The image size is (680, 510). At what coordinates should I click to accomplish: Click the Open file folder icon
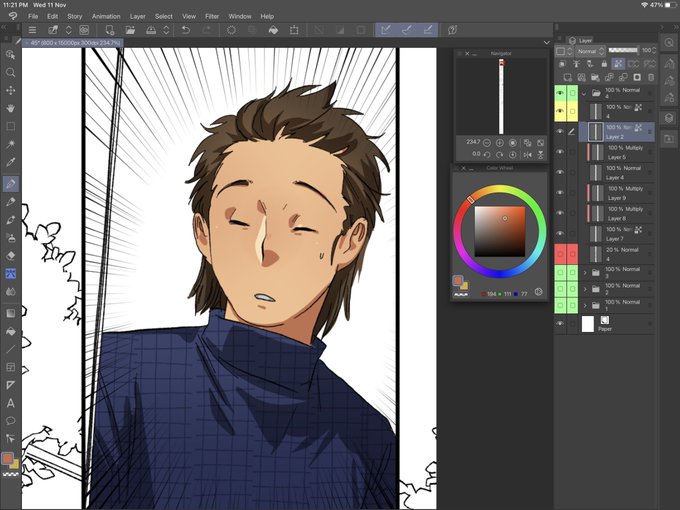130,30
